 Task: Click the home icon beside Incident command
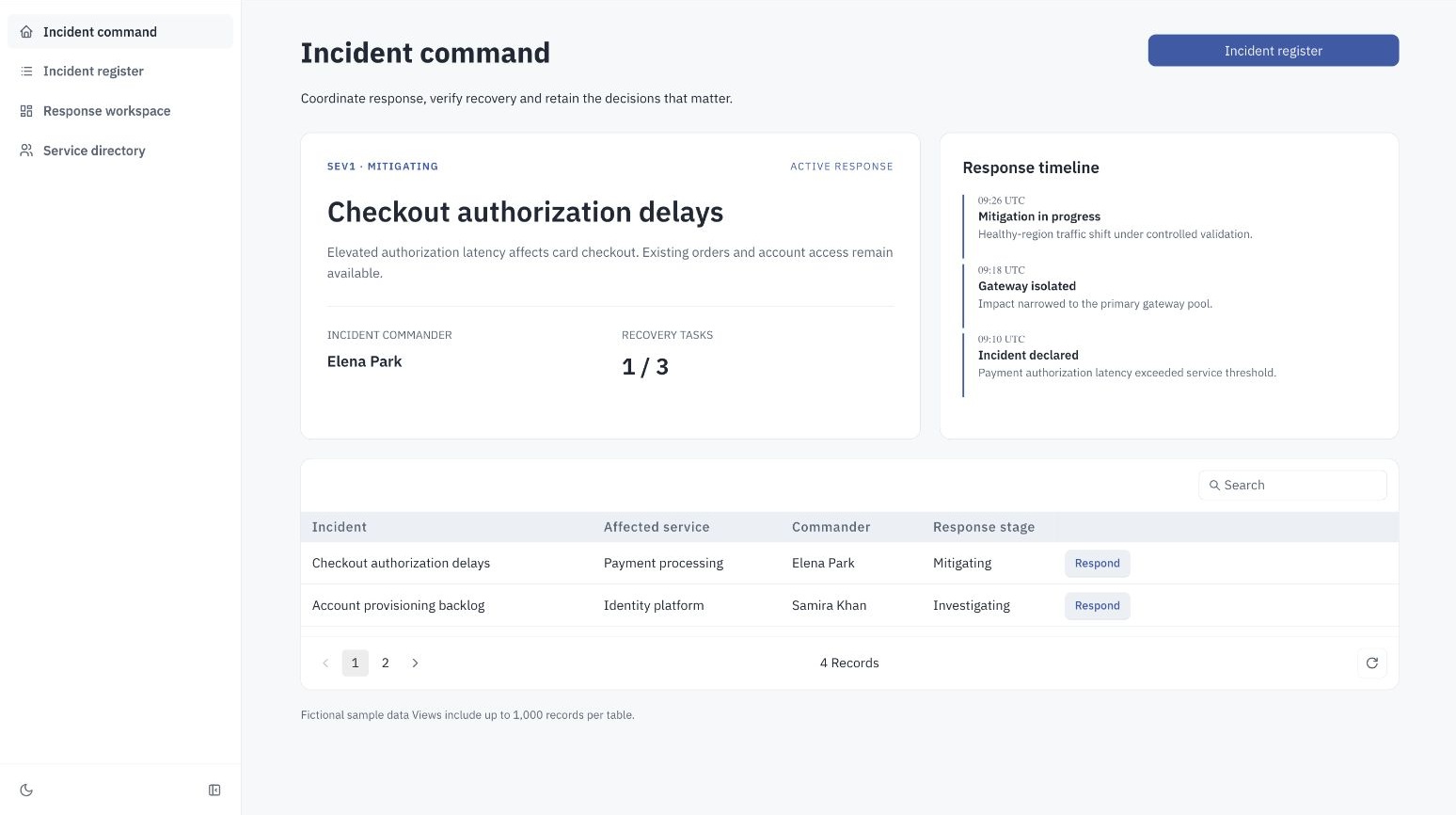[x=26, y=32]
